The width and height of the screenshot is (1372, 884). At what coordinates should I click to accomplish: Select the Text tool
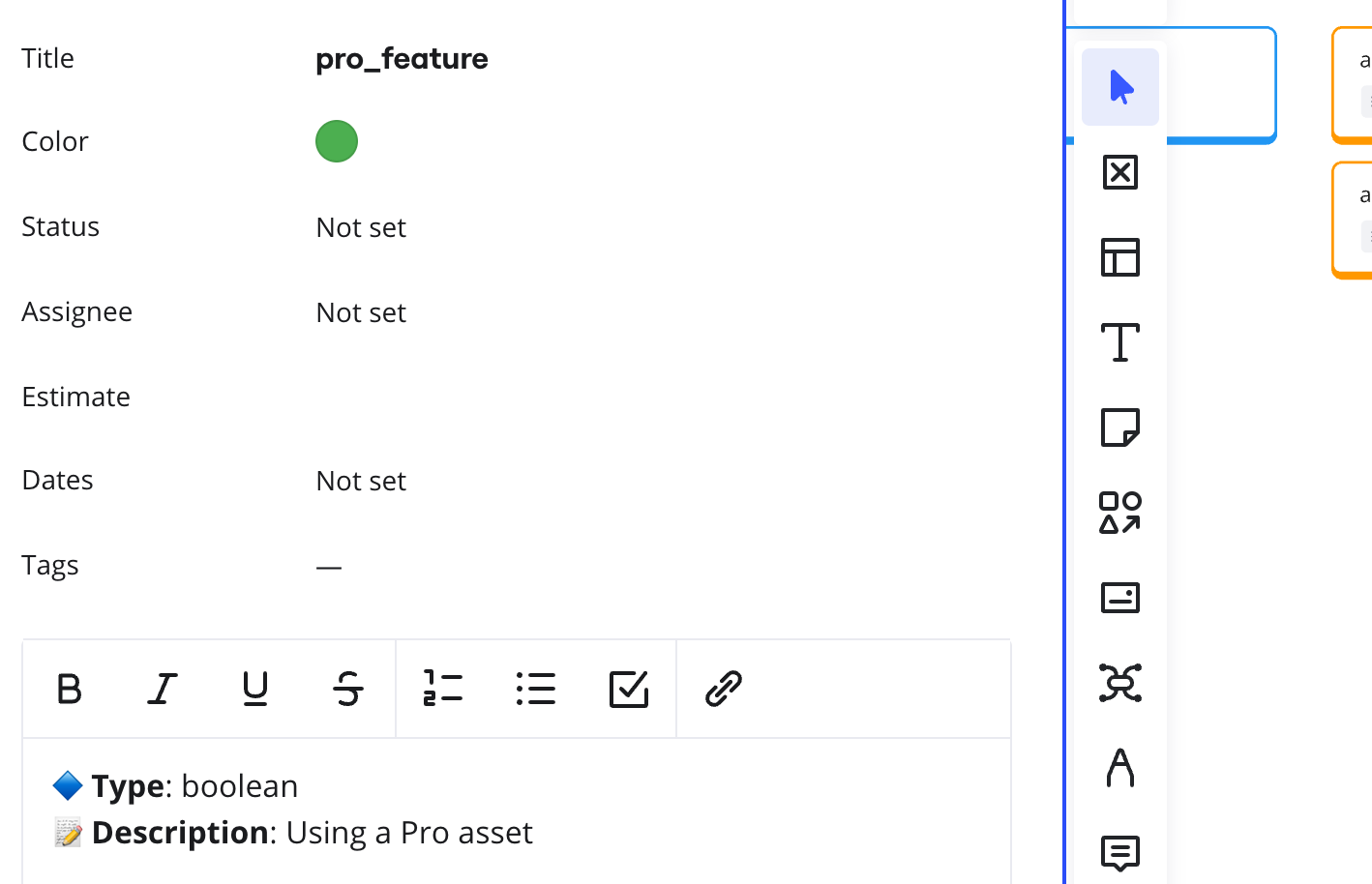[1120, 342]
